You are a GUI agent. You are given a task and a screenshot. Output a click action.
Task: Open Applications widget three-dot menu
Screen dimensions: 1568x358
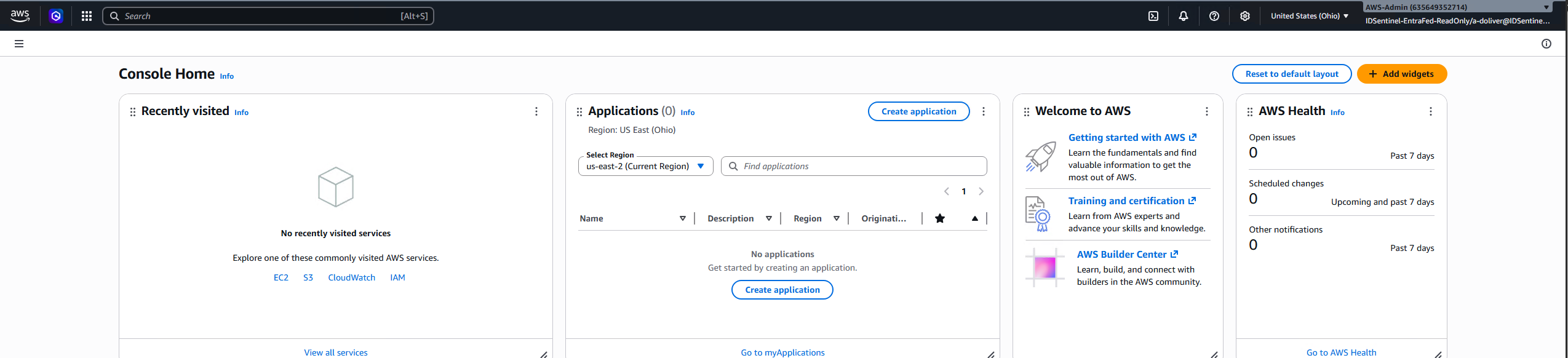pyautogui.click(x=984, y=111)
